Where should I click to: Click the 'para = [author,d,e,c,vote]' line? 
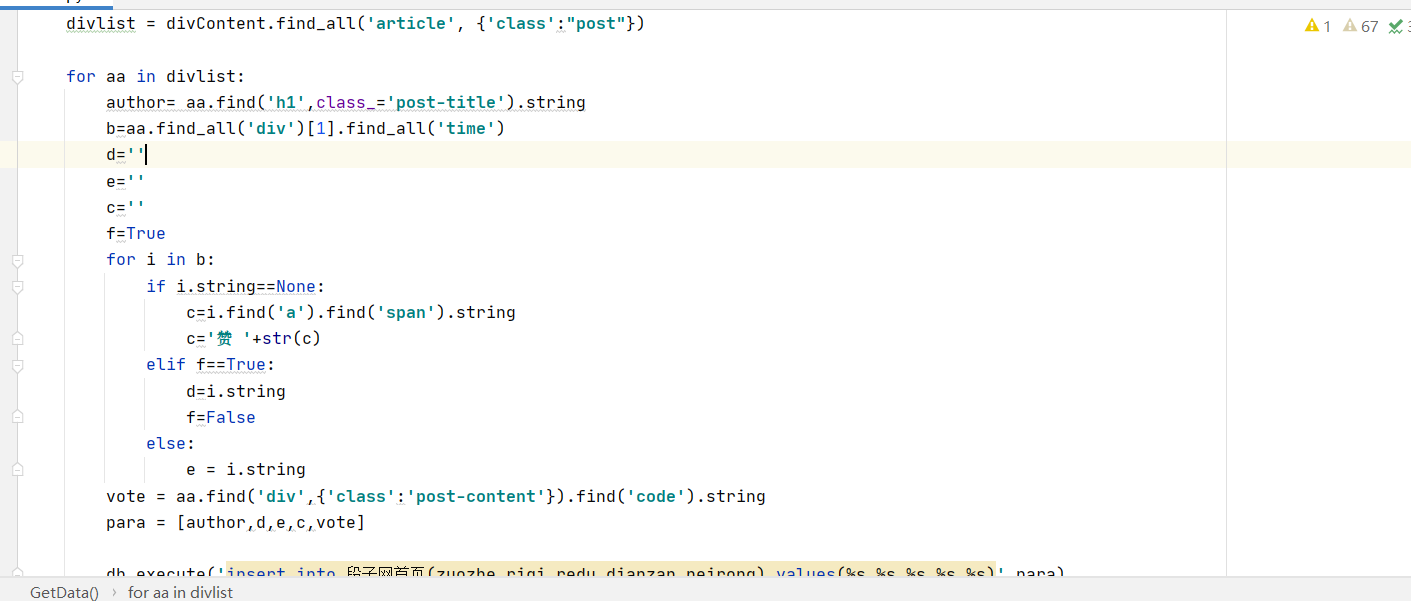click(x=236, y=523)
